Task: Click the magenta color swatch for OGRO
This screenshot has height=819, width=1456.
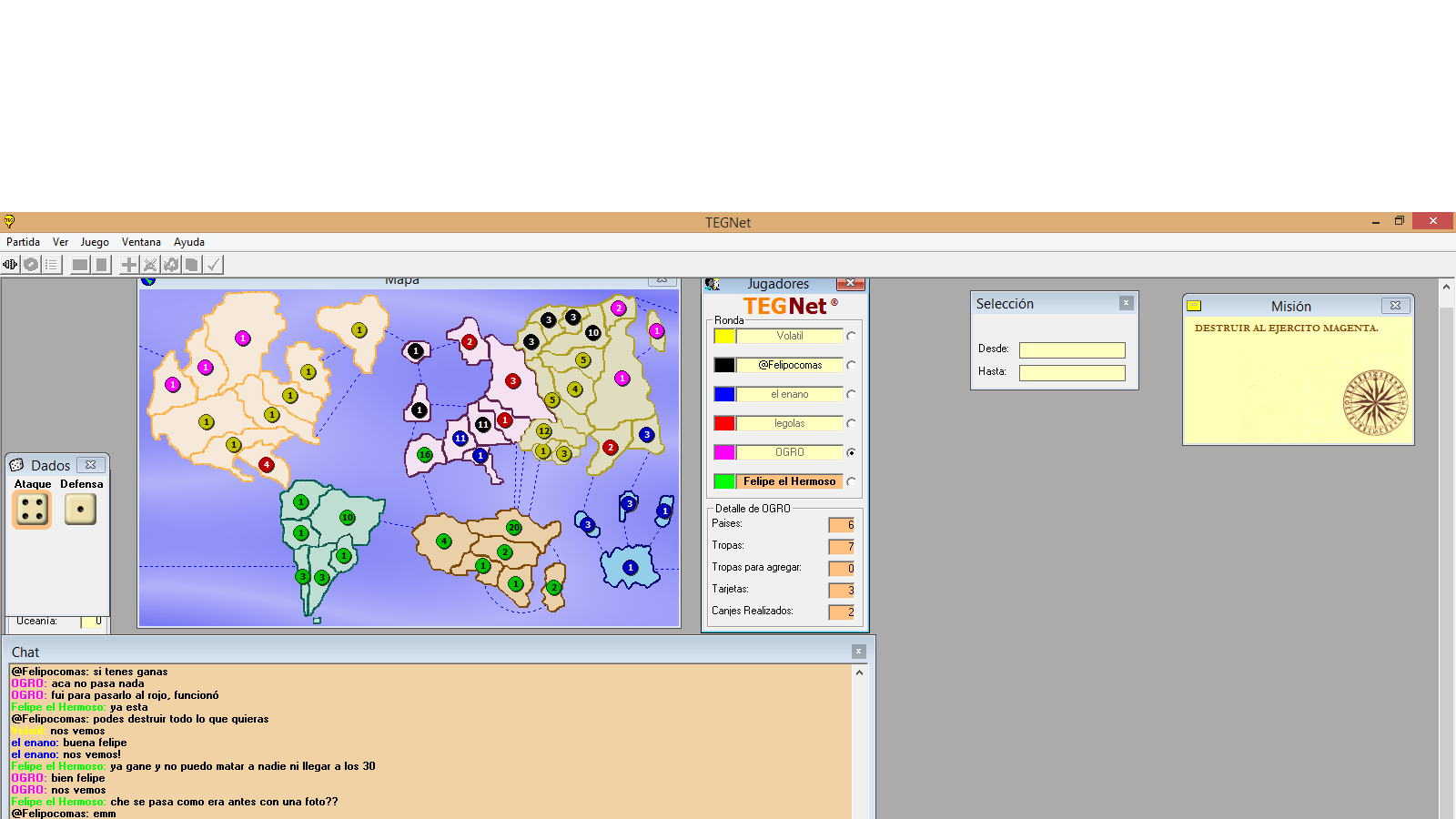Action: [x=724, y=452]
